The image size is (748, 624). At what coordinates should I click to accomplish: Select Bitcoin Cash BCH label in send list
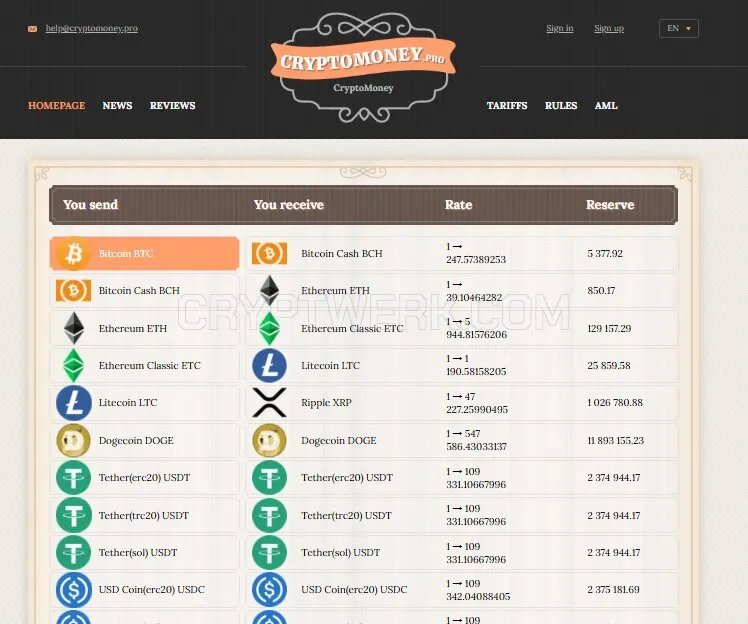139,291
